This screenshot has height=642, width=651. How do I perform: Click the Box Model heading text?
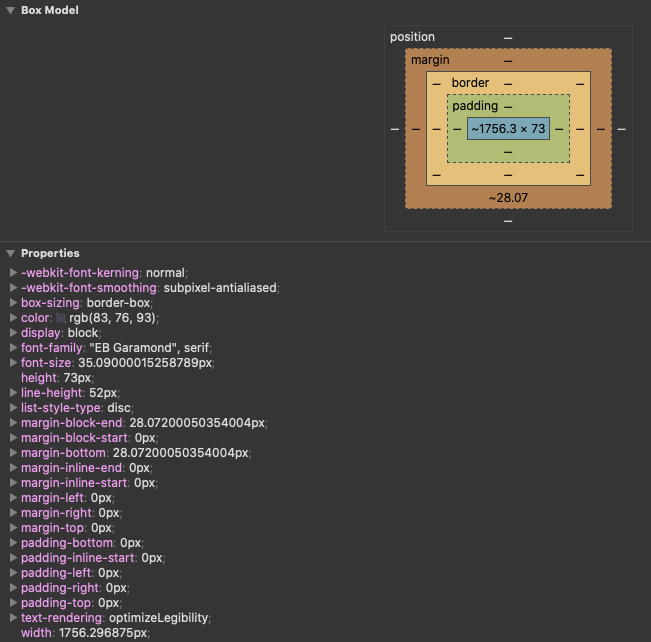coord(50,10)
